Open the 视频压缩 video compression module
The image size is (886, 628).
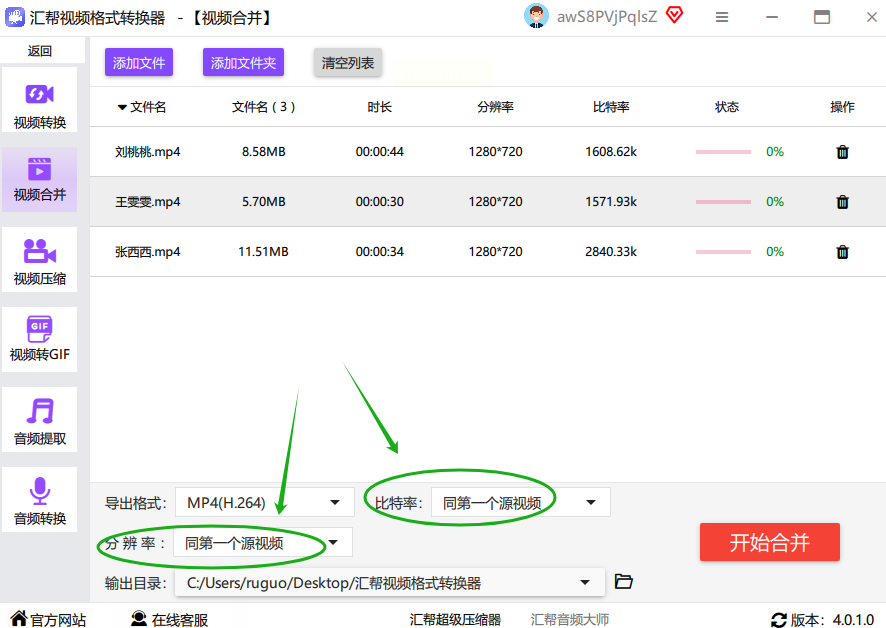tap(40, 259)
